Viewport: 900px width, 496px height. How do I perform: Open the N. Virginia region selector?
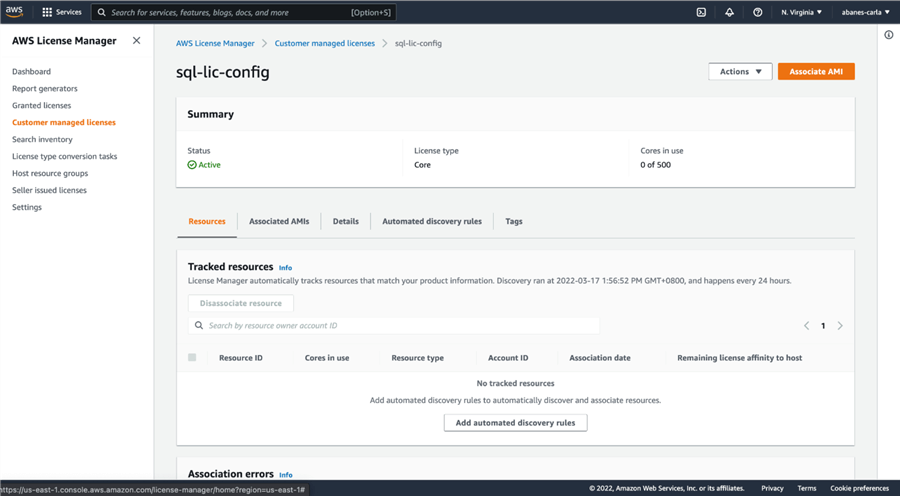(802, 12)
